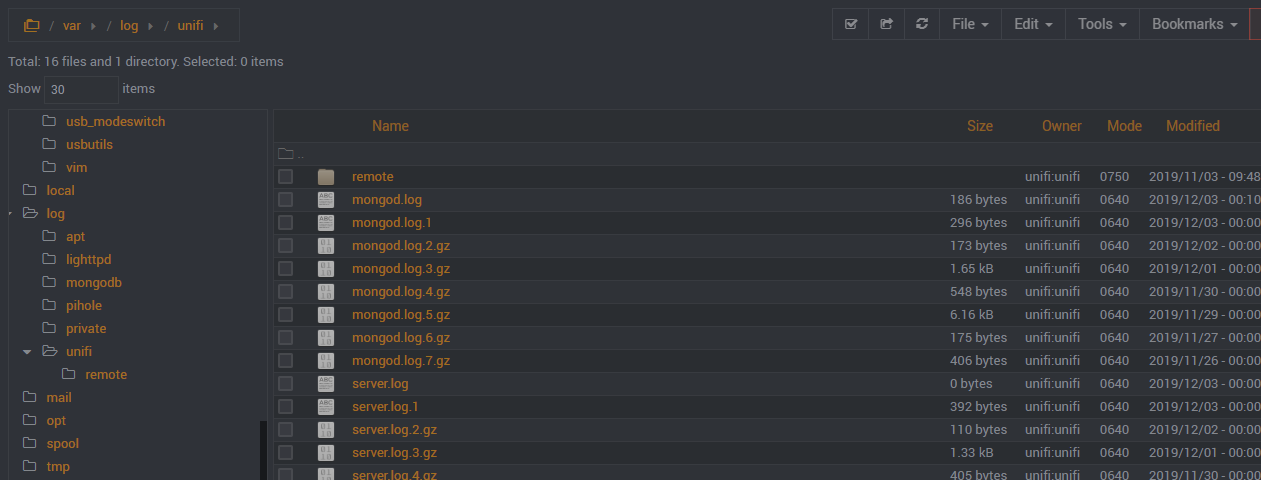Click the remote folder icon in file list
1261x480 pixels.
(x=326, y=177)
